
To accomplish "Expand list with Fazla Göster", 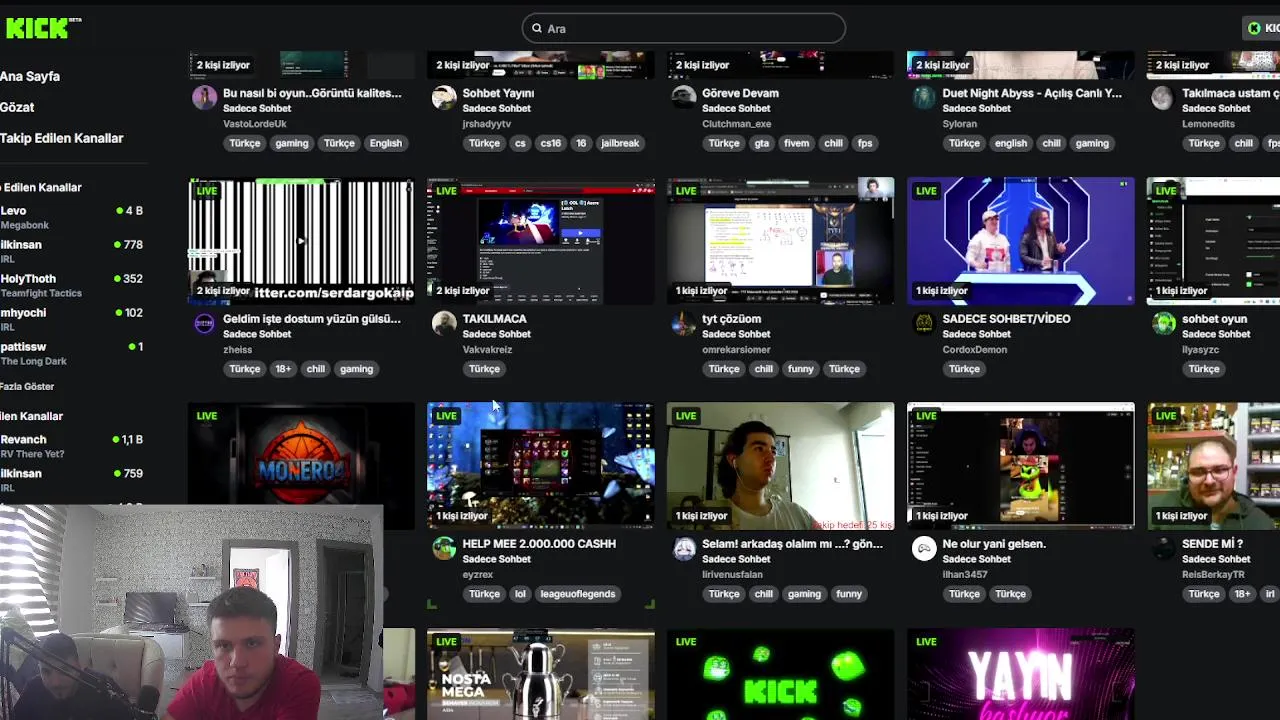I will click(27, 386).
